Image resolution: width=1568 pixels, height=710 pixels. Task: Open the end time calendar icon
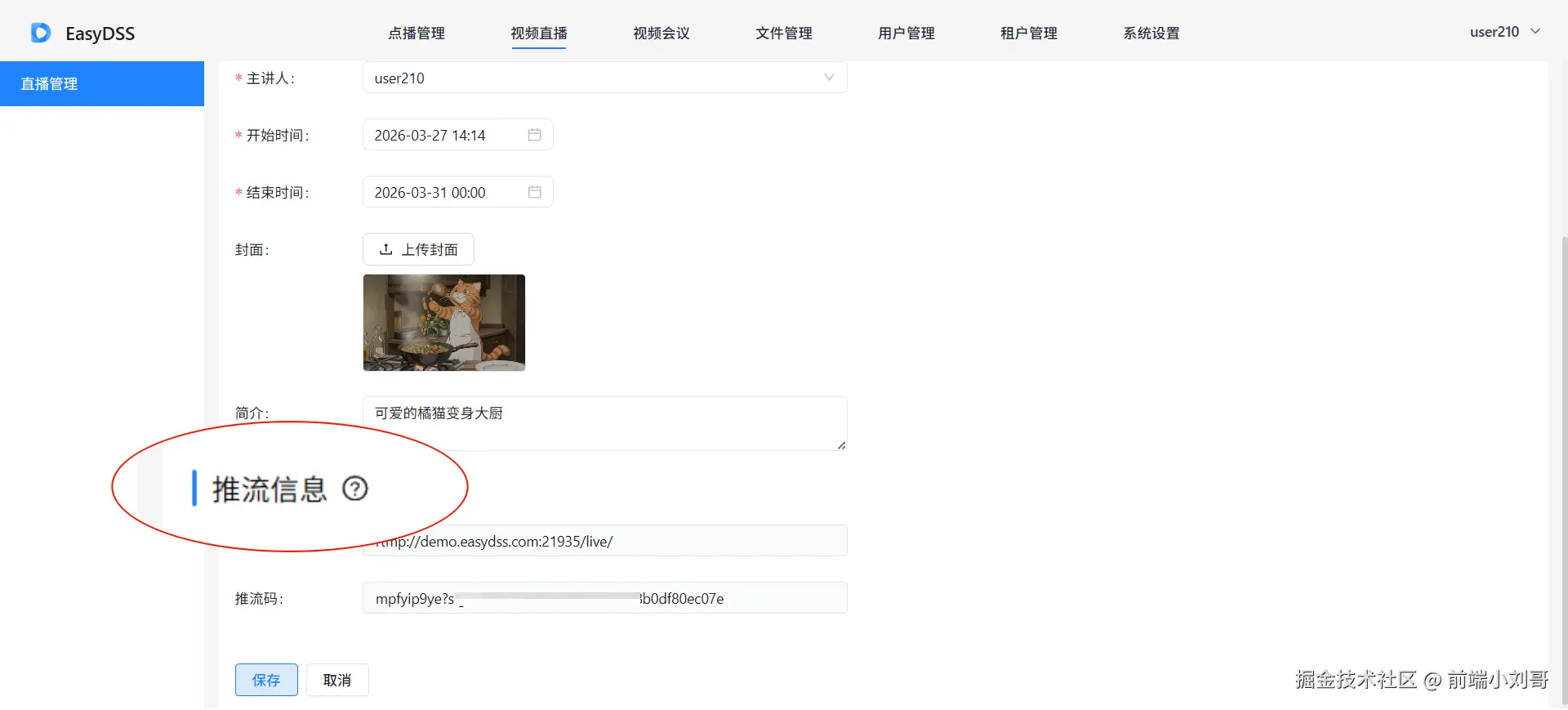point(535,192)
